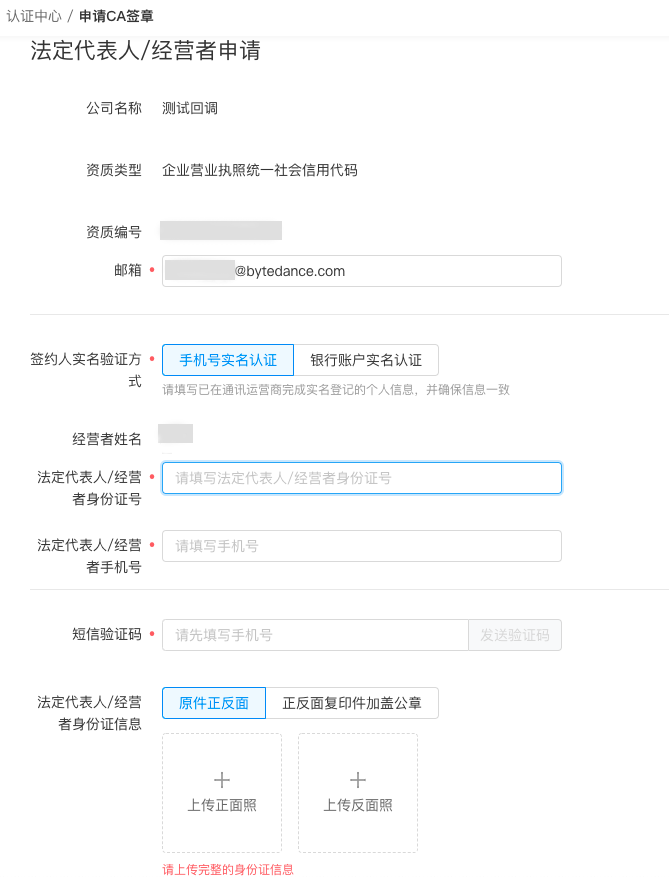Image resolution: width=669 pixels, height=877 pixels.
Task: Click 申请CA签章 breadcrumb item
Action: click(116, 16)
